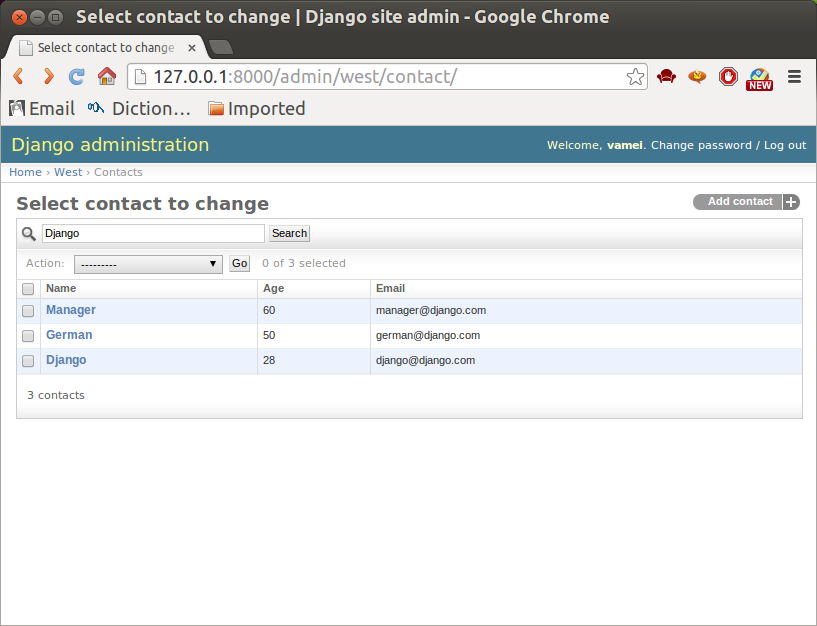Sort by the Name column header
Image resolution: width=817 pixels, height=626 pixels.
point(61,288)
